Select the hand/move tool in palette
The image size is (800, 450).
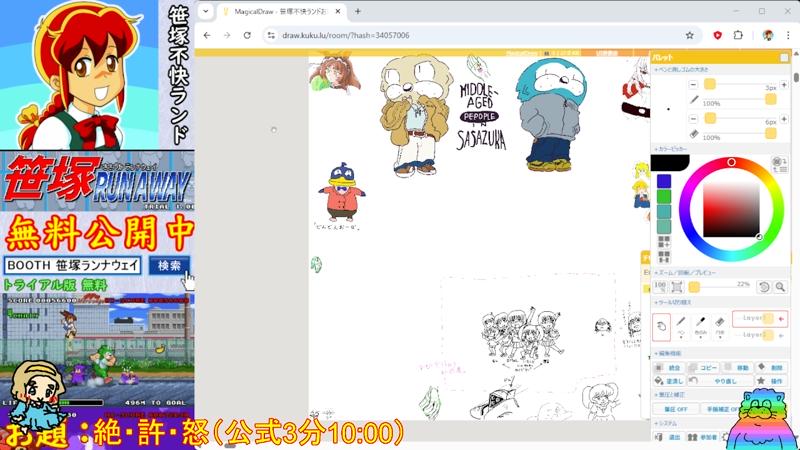point(661,327)
